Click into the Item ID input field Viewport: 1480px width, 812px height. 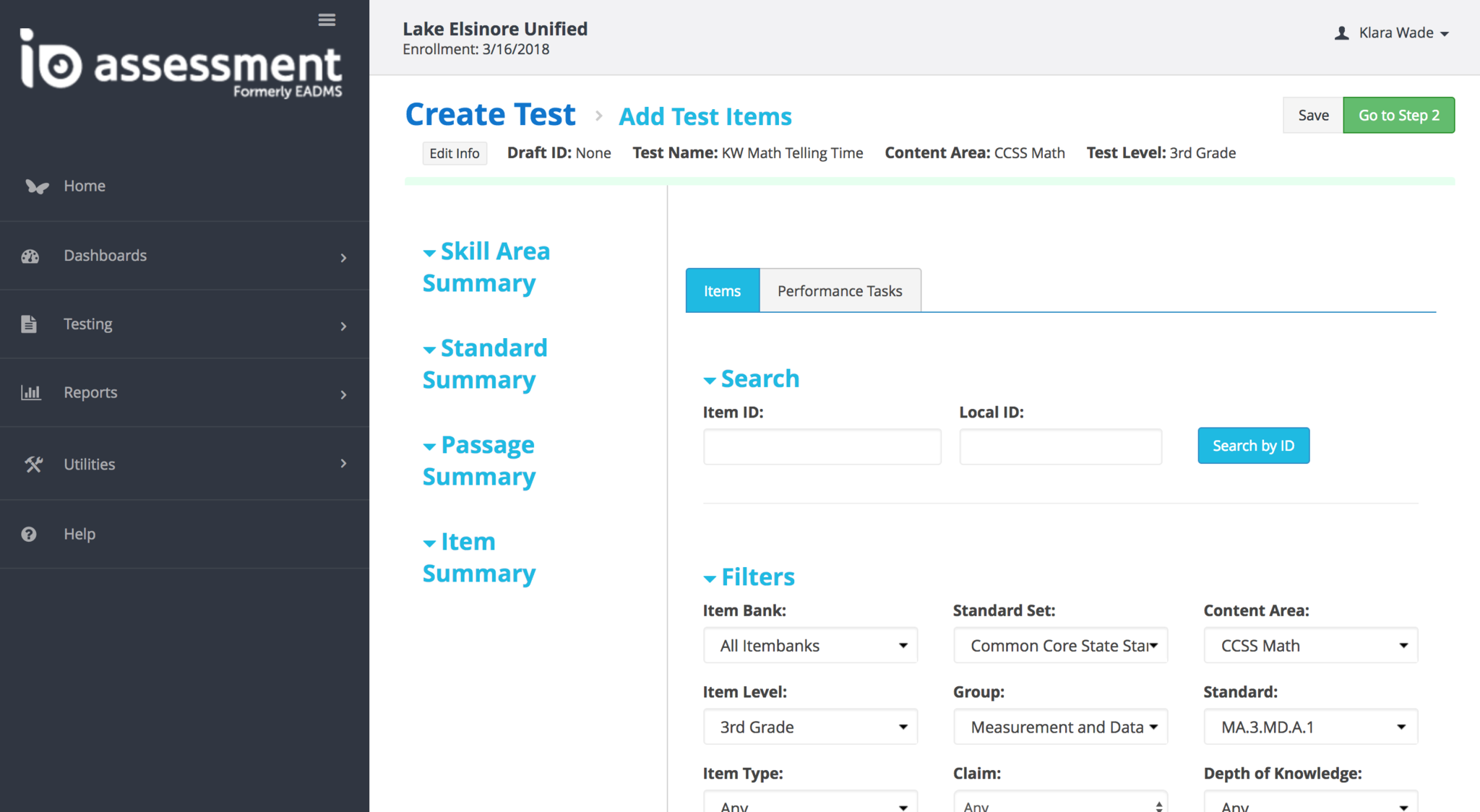822,447
